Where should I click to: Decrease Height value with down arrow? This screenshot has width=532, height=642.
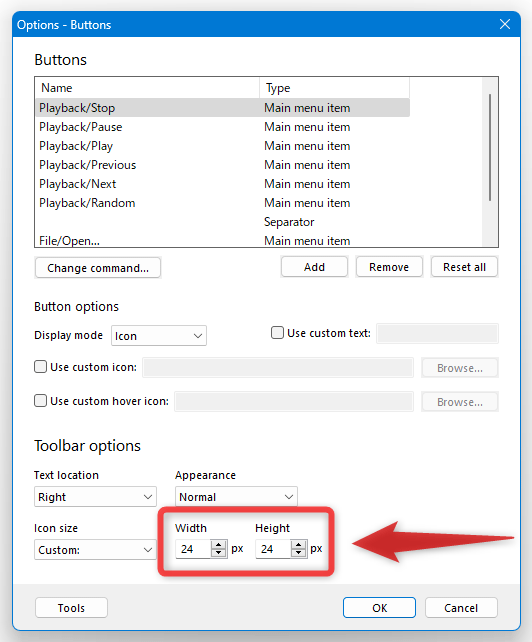point(299,553)
